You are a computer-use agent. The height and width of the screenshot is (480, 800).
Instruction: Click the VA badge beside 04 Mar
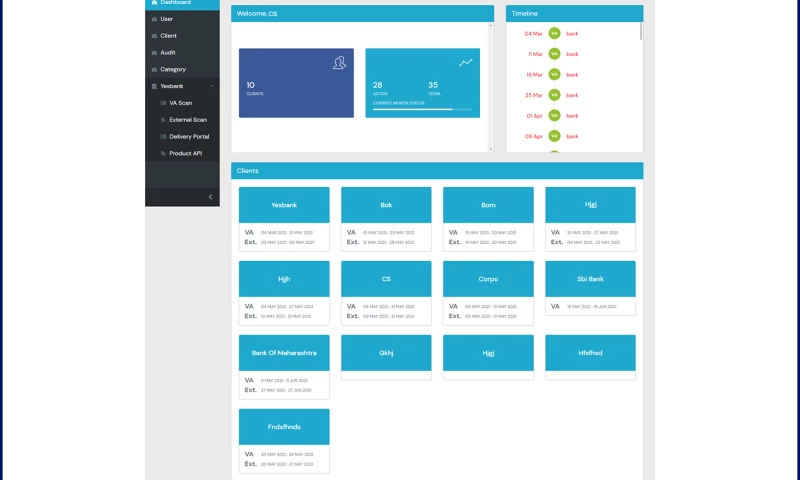pyautogui.click(x=554, y=33)
